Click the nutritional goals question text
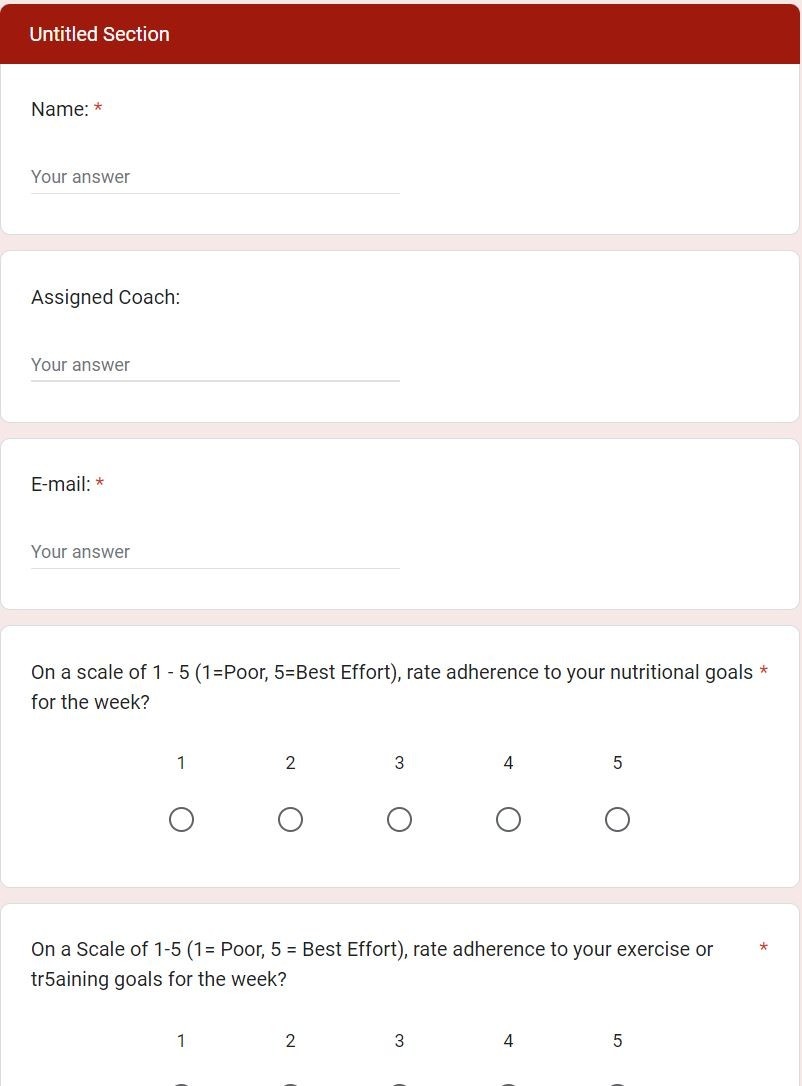The image size is (802, 1086). click(x=392, y=687)
